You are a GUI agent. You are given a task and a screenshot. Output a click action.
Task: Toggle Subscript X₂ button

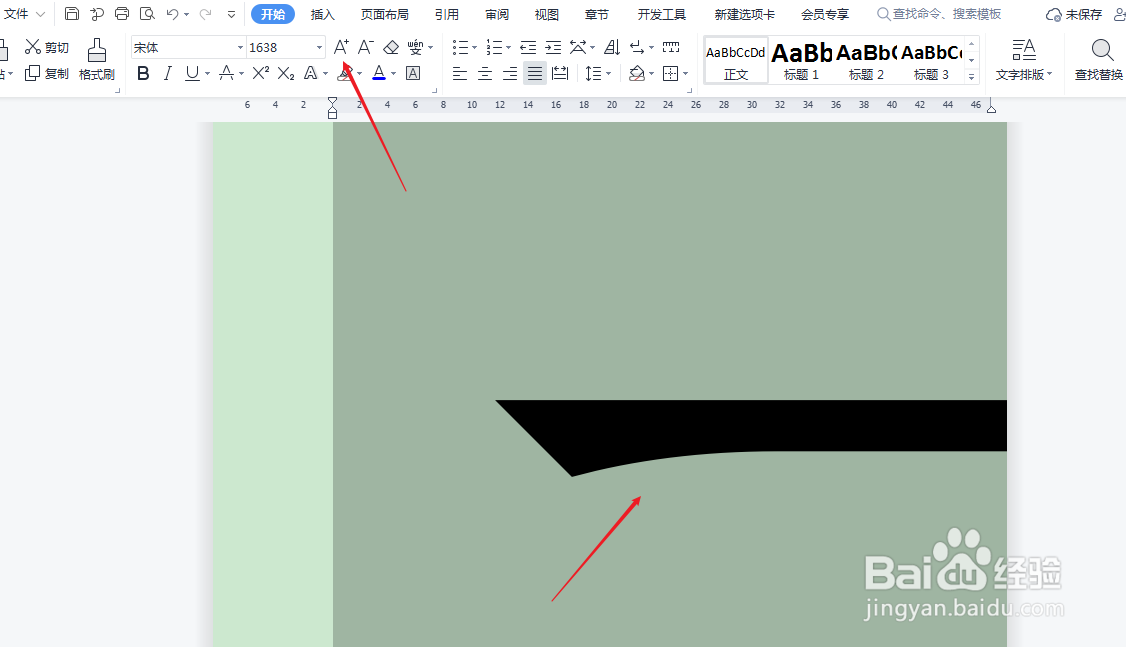[x=286, y=73]
